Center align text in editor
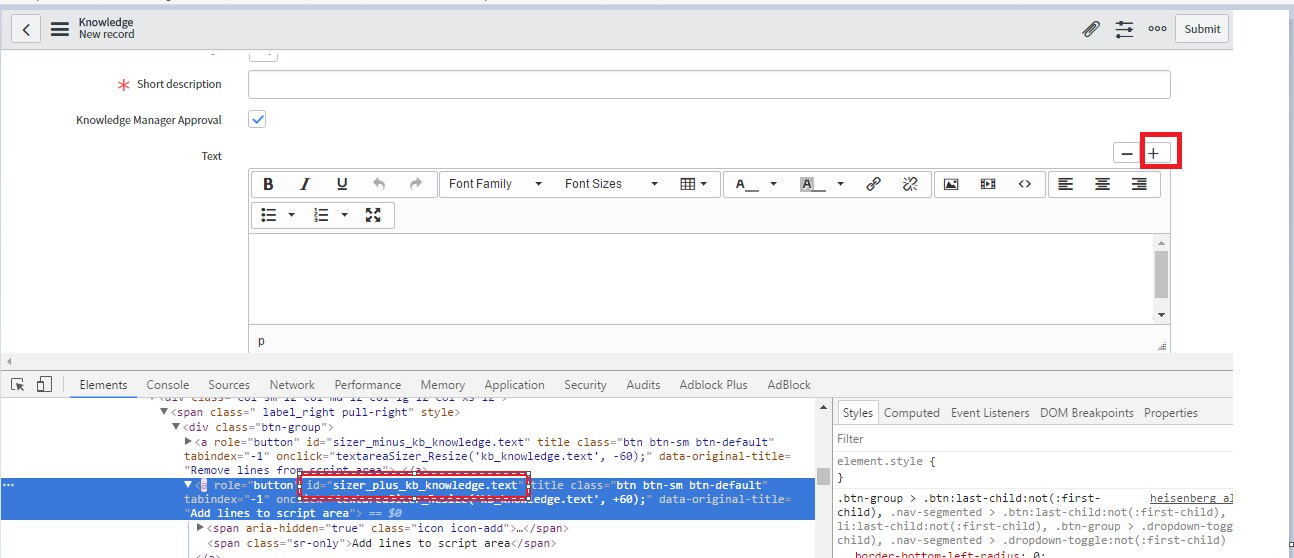Screen dimensions: 1294x558 [x=1102, y=184]
